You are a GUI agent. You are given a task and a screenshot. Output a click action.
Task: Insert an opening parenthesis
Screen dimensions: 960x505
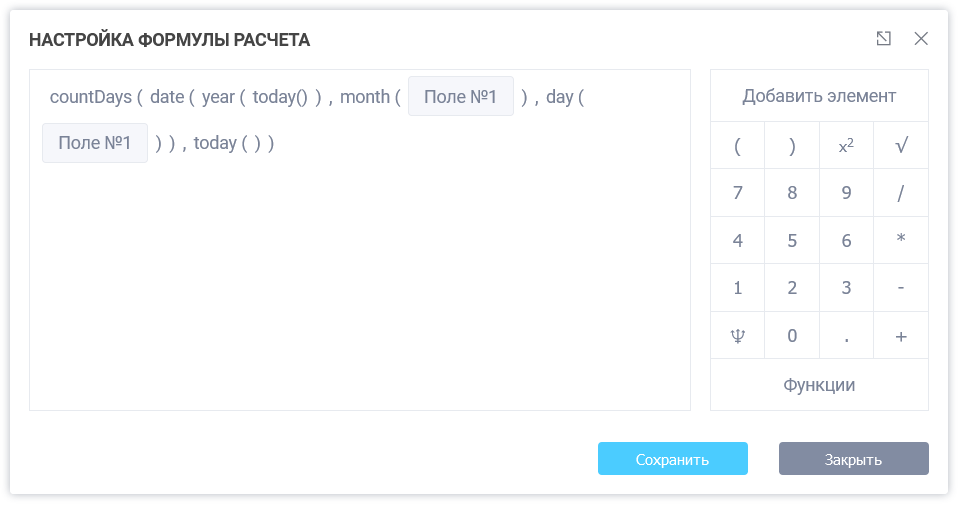click(737, 146)
